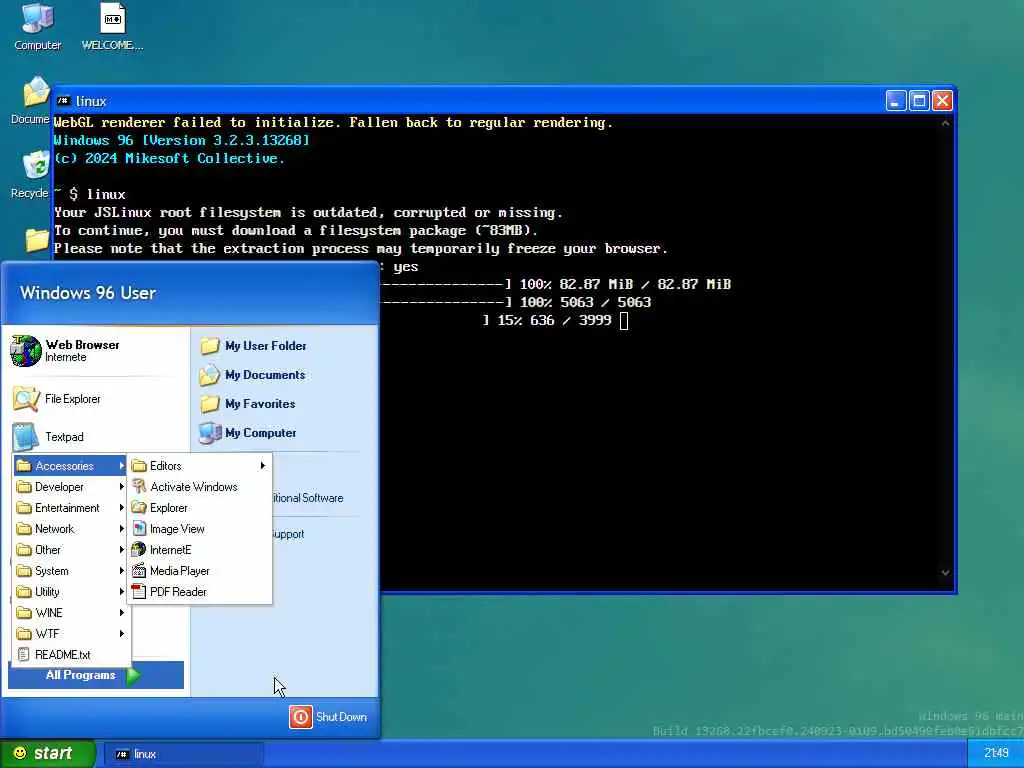Click terminal scrollbar down arrow
The width and height of the screenshot is (1024, 768).
944,573
